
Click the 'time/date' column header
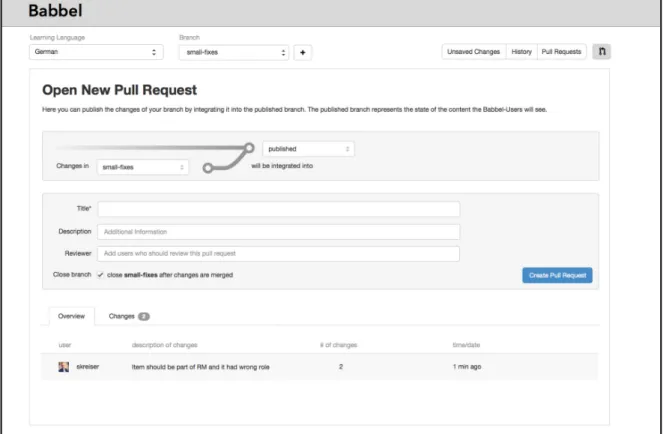(x=466, y=345)
